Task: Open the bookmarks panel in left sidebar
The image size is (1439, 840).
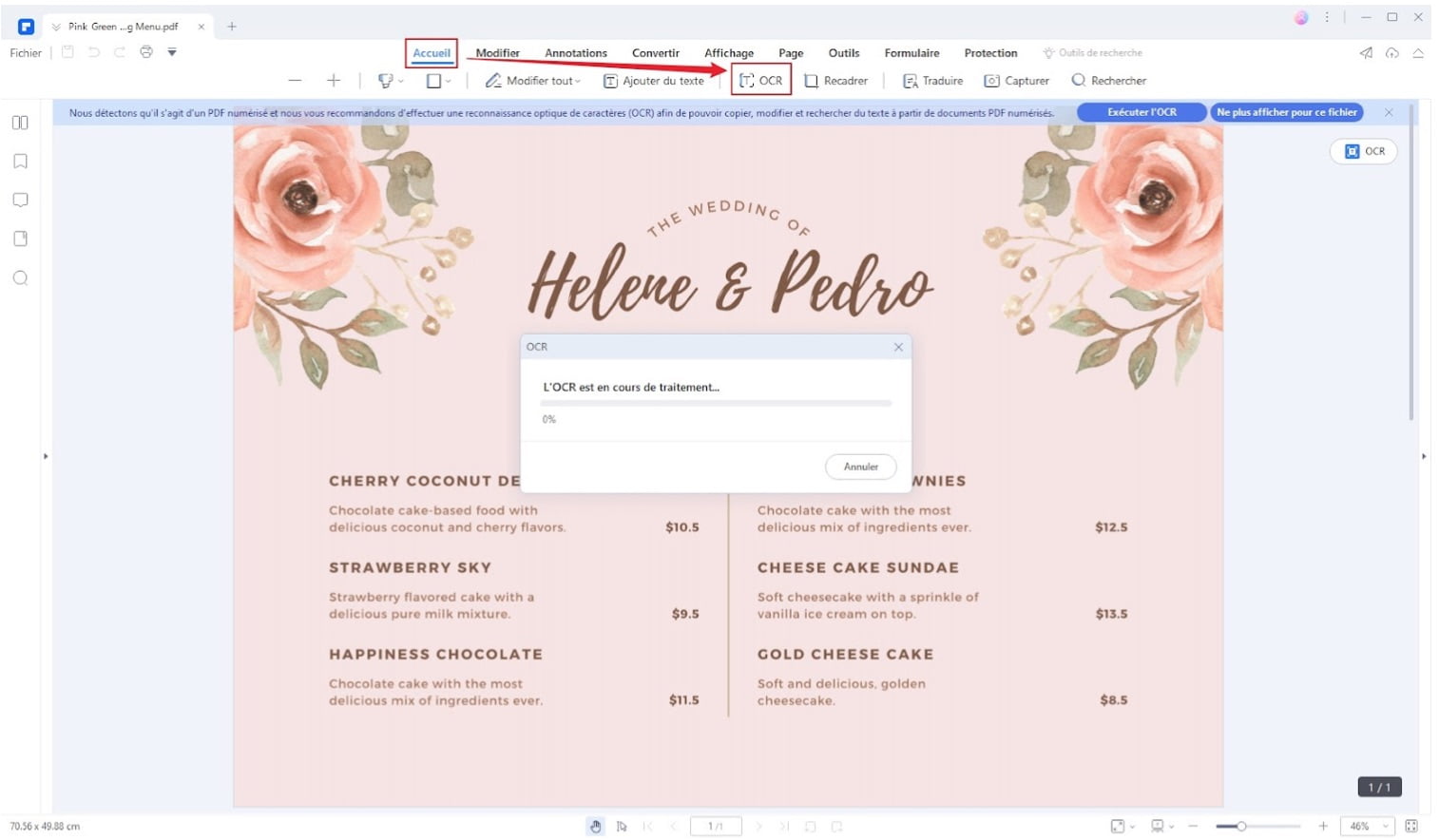Action: click(20, 162)
